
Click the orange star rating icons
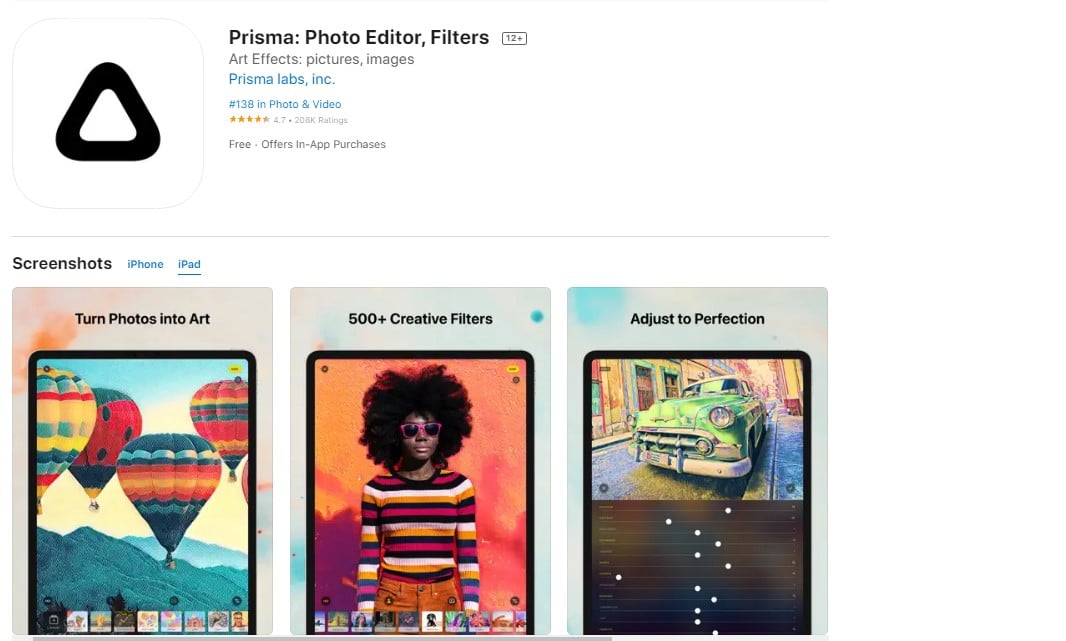tap(249, 120)
